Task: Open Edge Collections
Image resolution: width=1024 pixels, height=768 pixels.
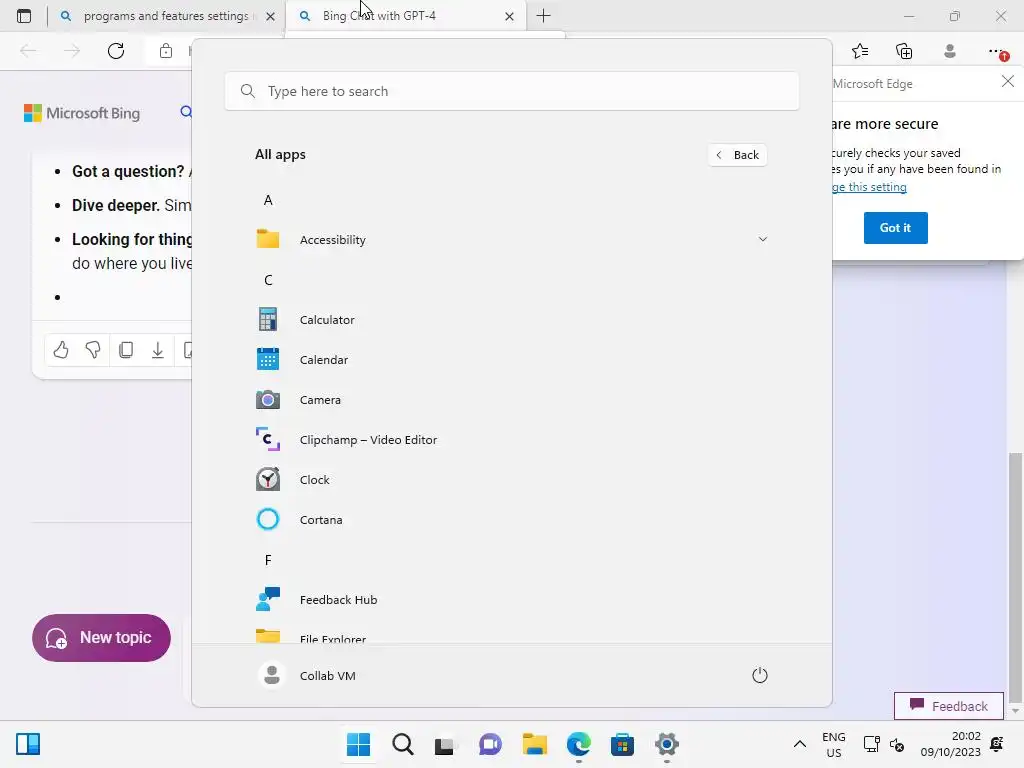Action: pos(904,51)
